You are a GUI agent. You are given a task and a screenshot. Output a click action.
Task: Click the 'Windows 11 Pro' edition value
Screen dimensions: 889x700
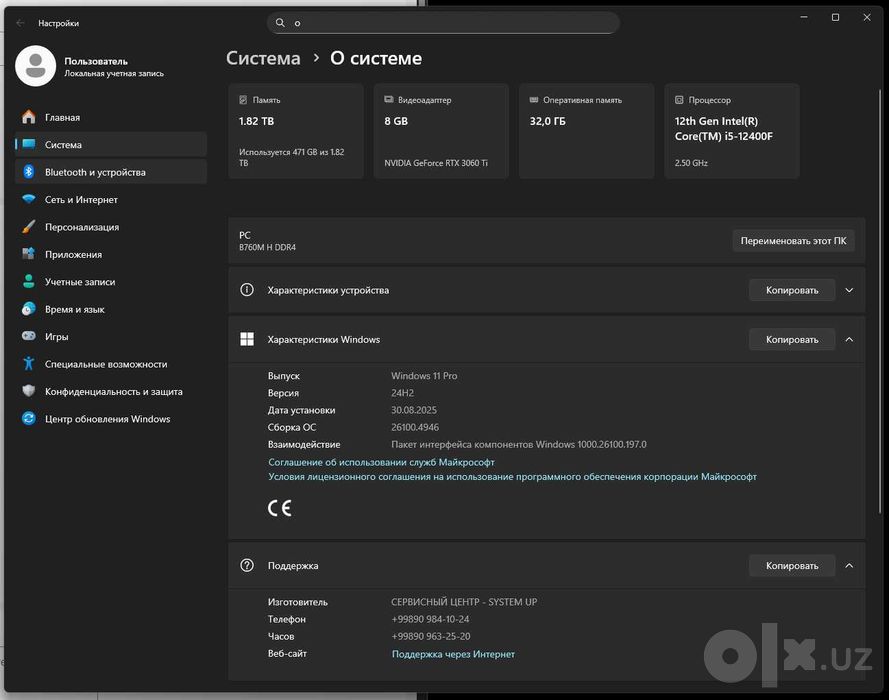(x=424, y=376)
